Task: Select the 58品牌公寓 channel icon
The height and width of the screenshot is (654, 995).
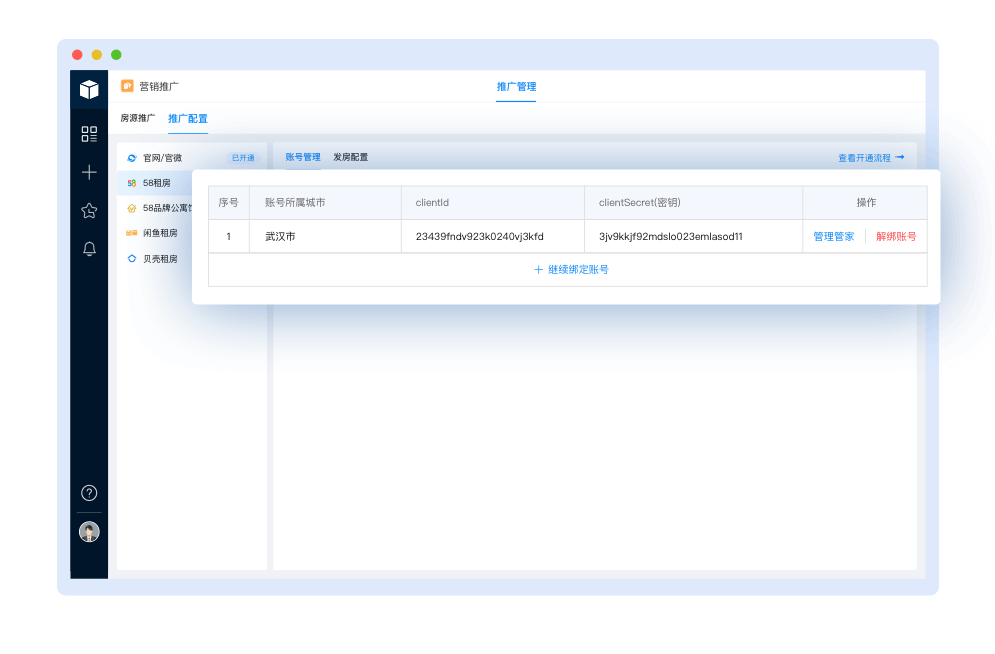Action: (132, 208)
